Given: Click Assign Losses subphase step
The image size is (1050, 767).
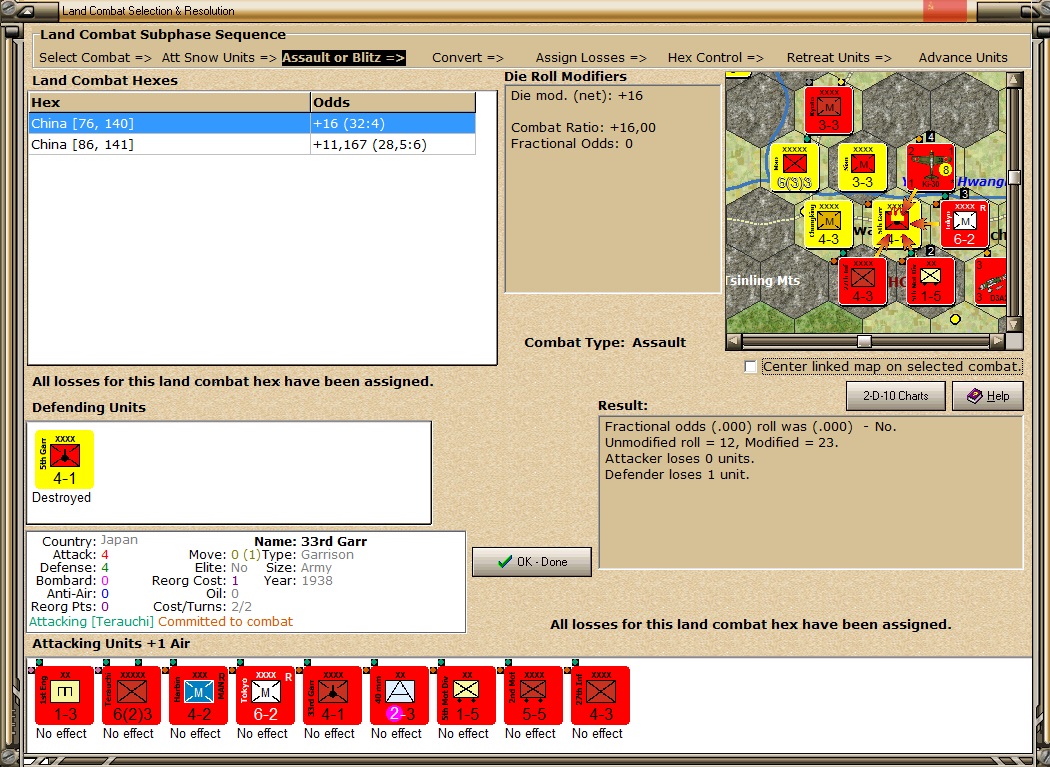Looking at the screenshot, I should (591, 58).
